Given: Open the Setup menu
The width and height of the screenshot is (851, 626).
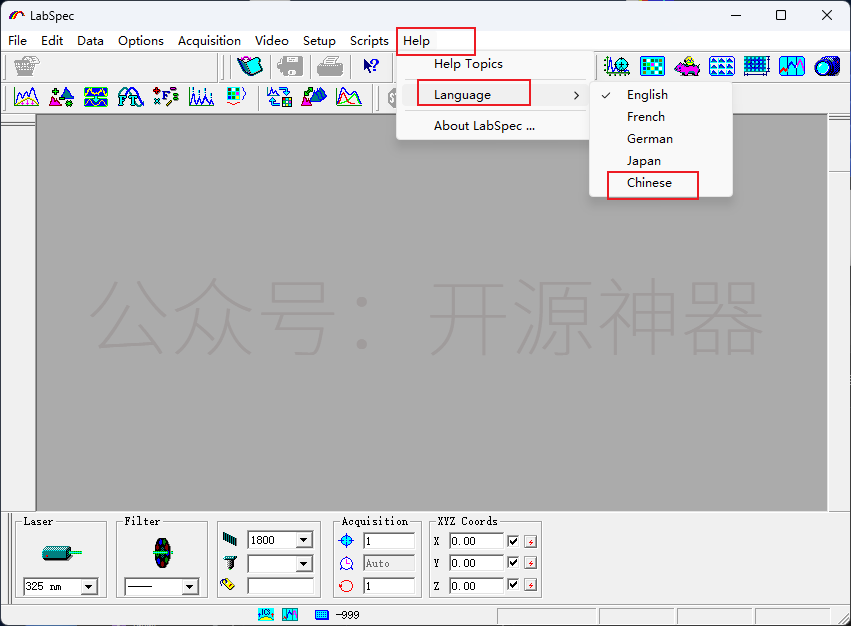Looking at the screenshot, I should click(x=319, y=41).
